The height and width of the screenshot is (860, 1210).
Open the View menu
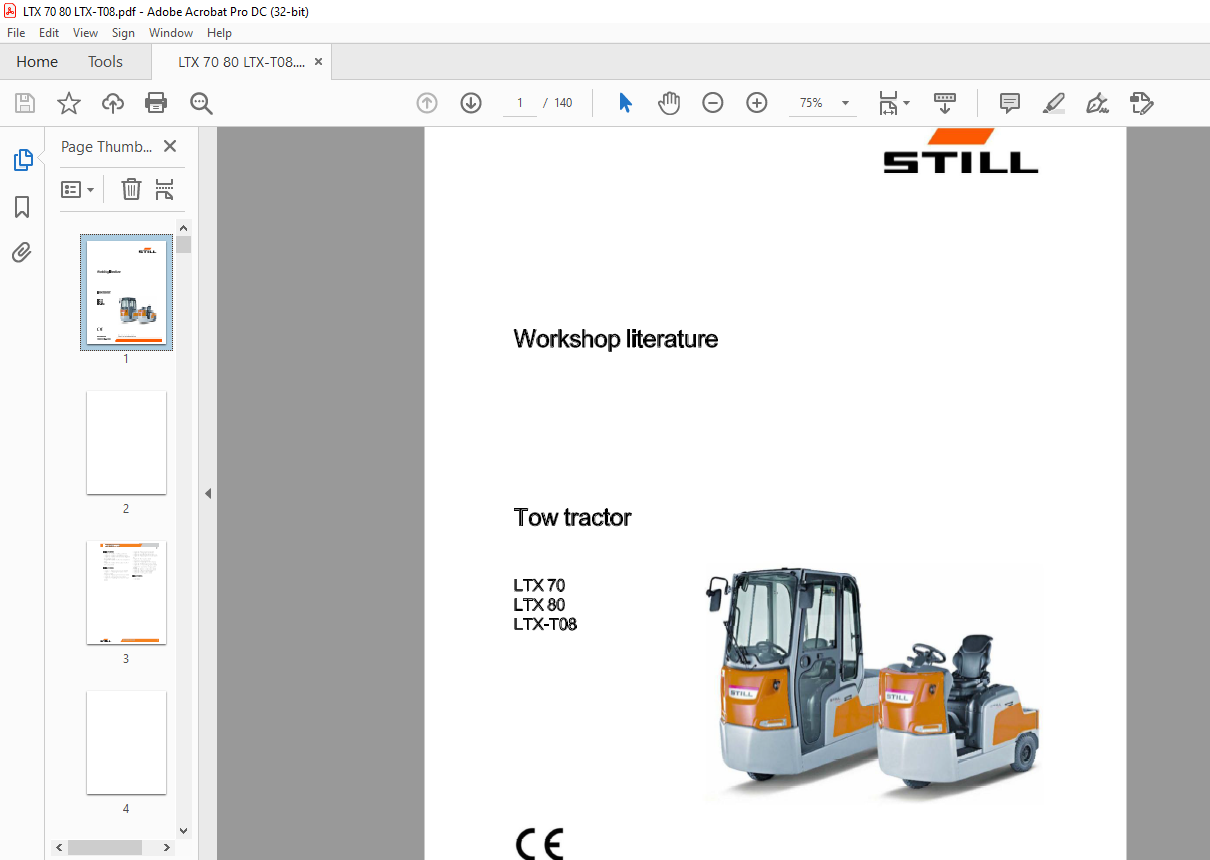point(86,33)
